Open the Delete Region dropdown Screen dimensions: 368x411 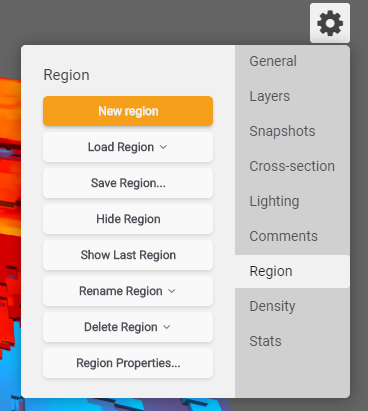click(128, 327)
